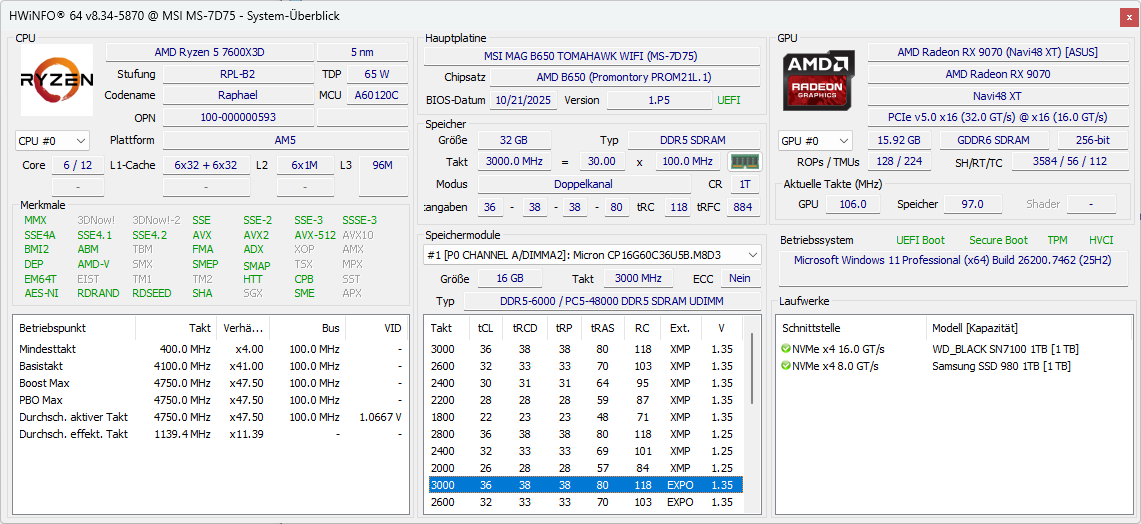This screenshot has height=524, width=1141.
Task: Click the BIOS-Datum 10/21/2025 field
Action: click(523, 100)
